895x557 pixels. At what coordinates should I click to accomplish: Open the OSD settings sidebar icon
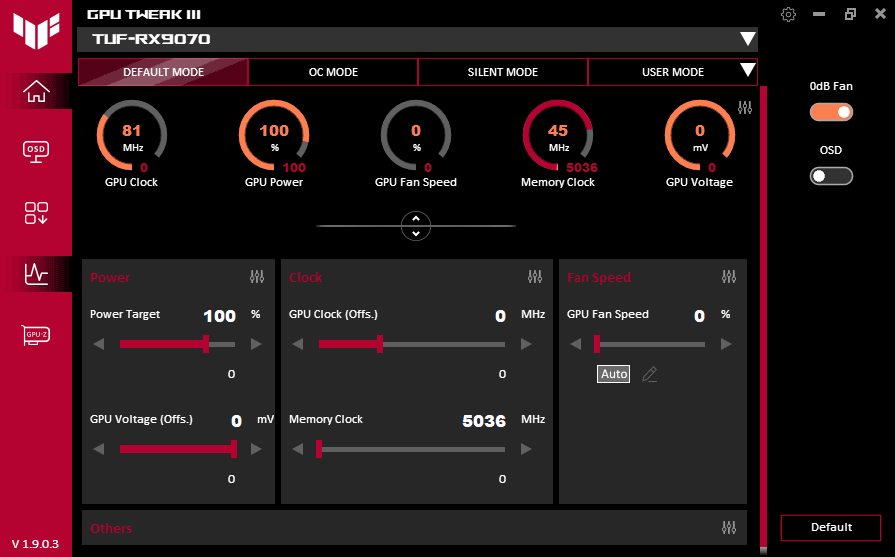(x=37, y=151)
